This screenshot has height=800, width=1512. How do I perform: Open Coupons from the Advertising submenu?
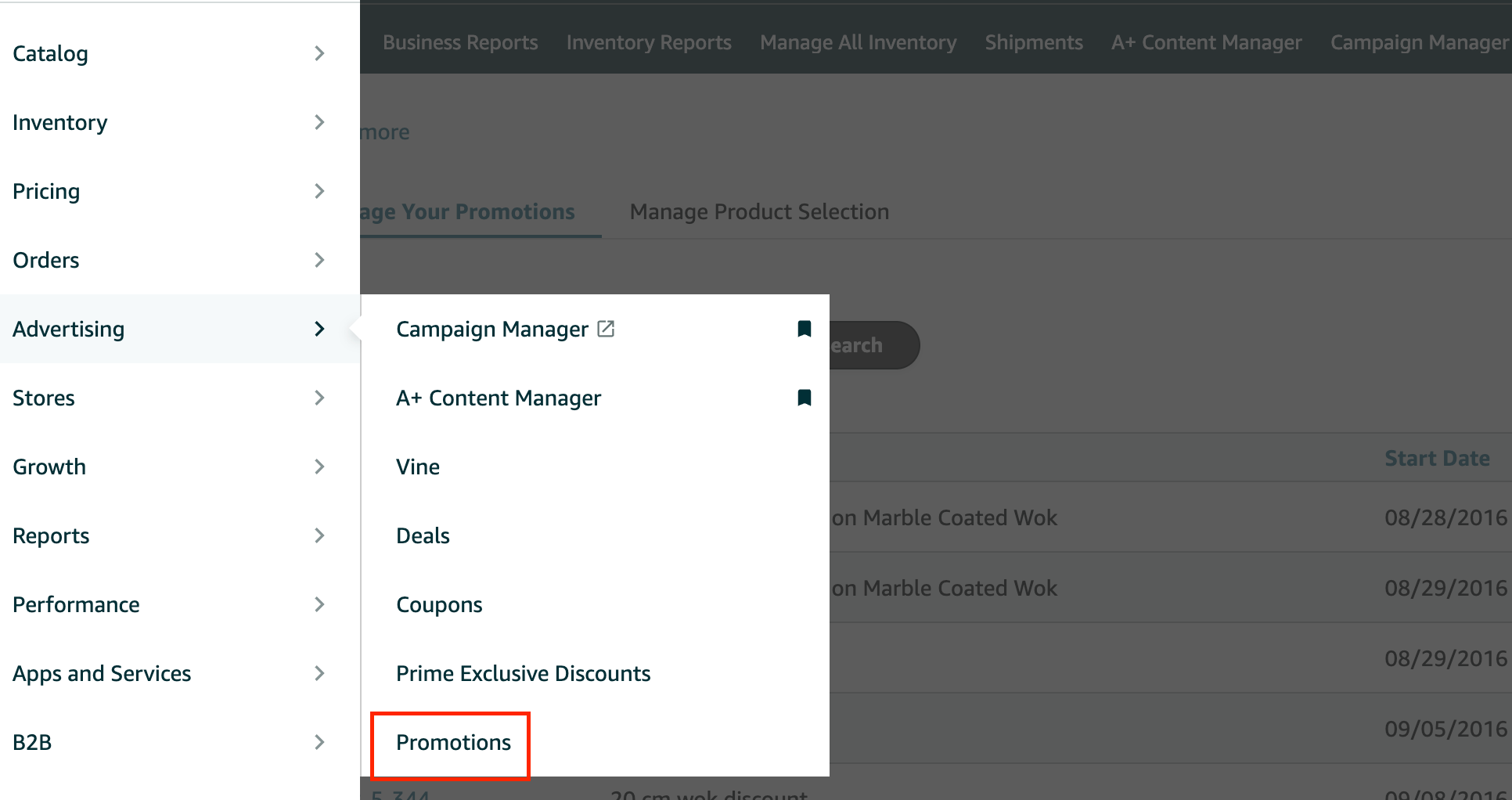coord(439,604)
